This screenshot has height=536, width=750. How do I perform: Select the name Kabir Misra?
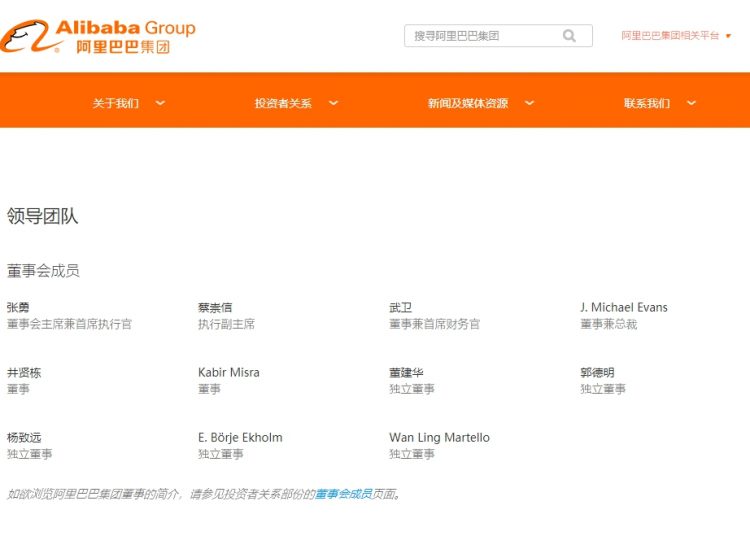[229, 372]
